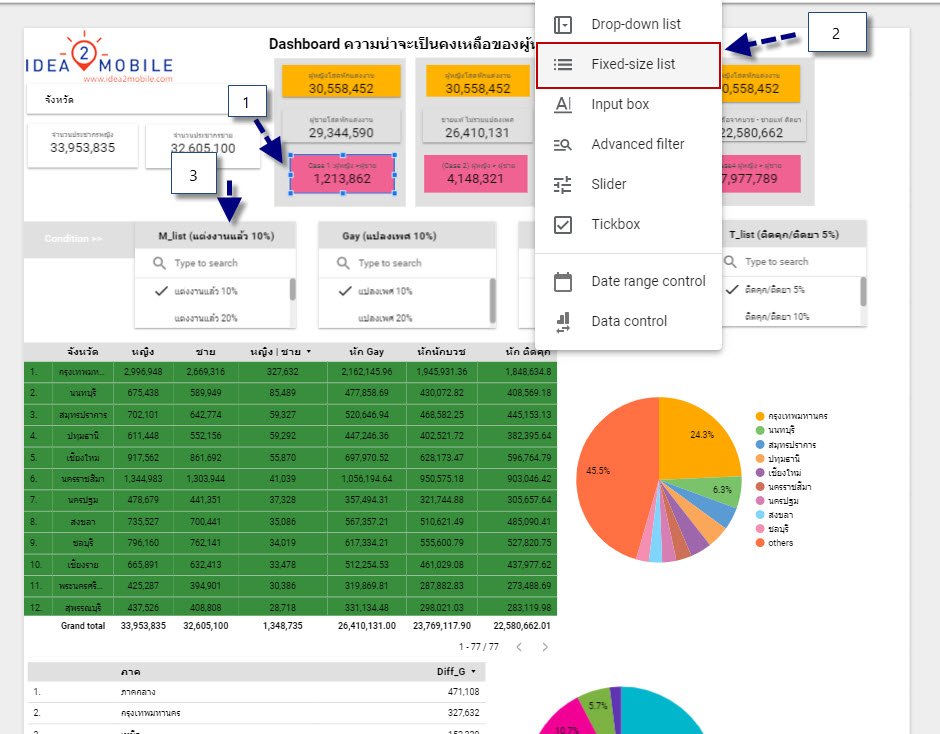Select the 29,344,590 scorecard

click(x=341, y=126)
